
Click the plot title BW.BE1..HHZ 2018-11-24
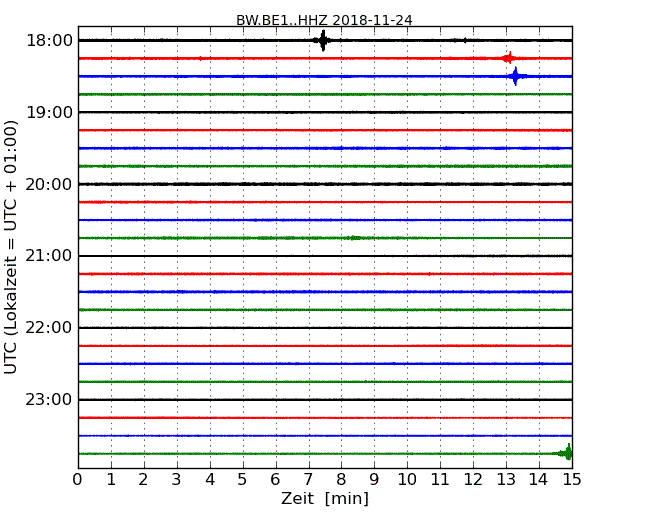click(x=324, y=20)
